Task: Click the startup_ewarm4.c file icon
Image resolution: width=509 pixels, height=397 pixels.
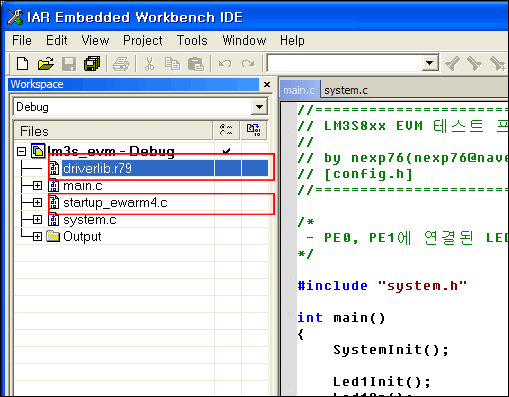Action: [x=54, y=202]
